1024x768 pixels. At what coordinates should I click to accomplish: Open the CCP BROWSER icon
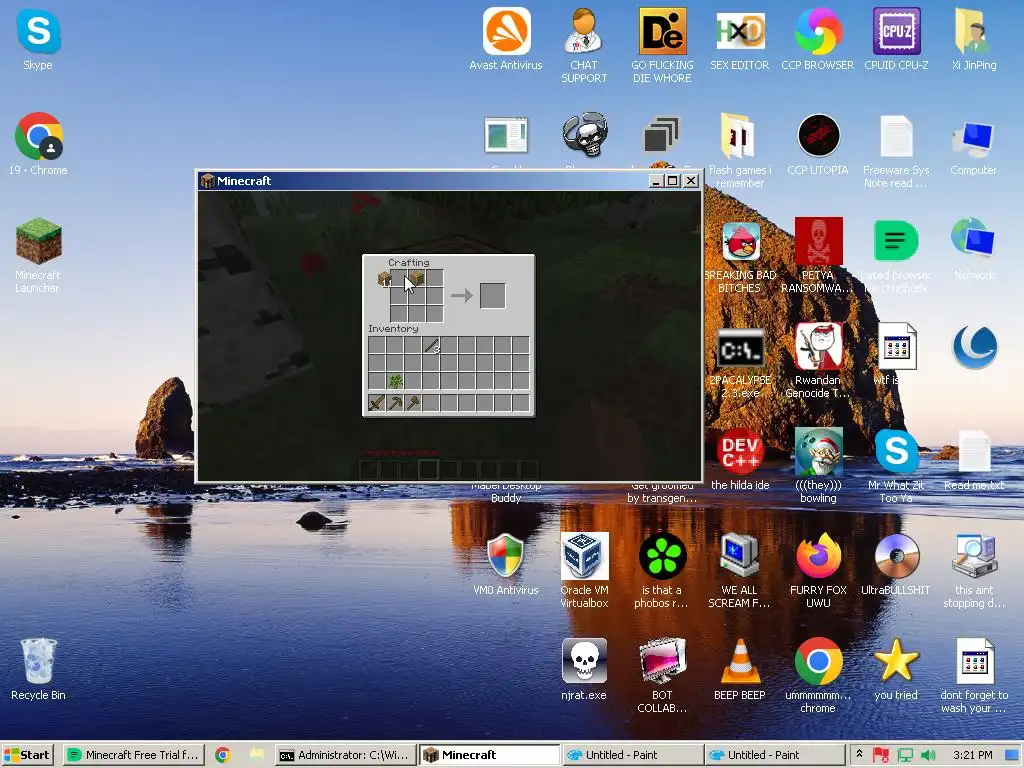pyautogui.click(x=818, y=39)
